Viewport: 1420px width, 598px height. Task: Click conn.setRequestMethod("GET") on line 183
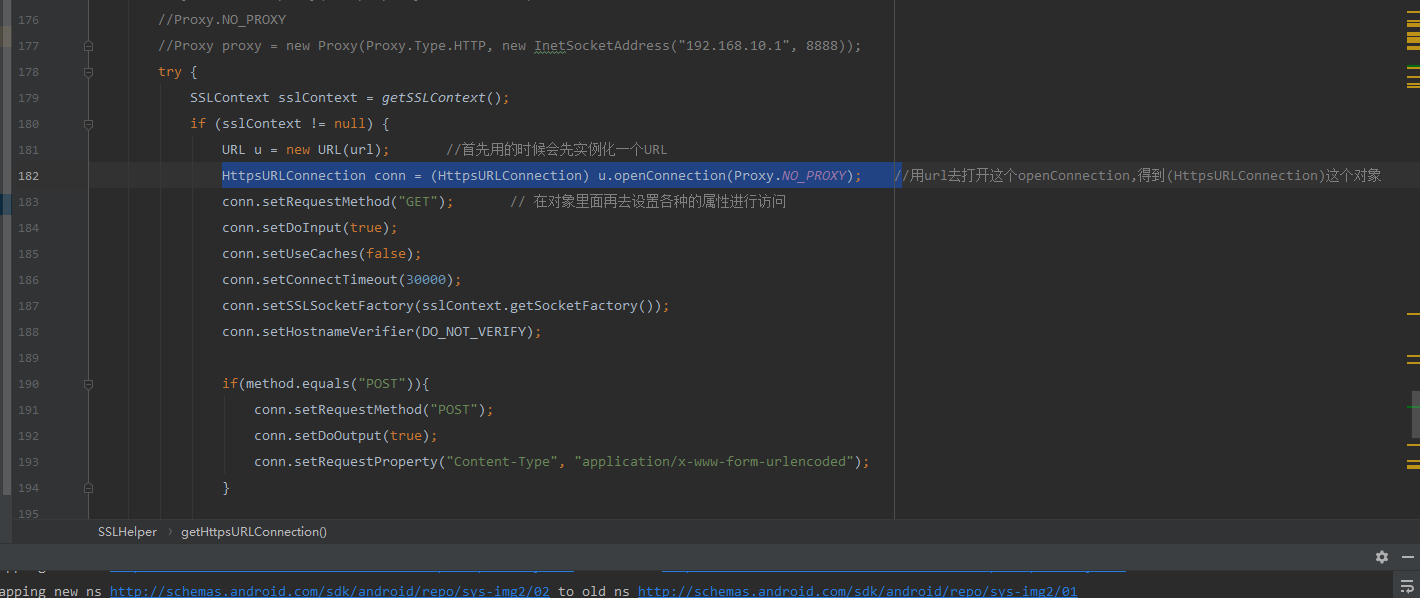[x=338, y=202]
